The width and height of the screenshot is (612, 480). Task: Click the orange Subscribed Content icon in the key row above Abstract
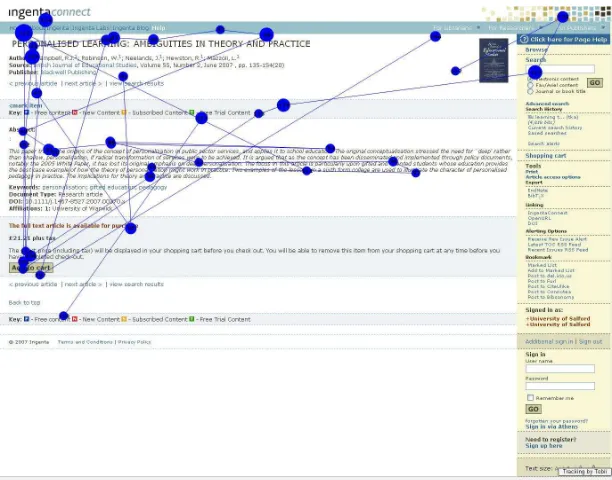(124, 112)
